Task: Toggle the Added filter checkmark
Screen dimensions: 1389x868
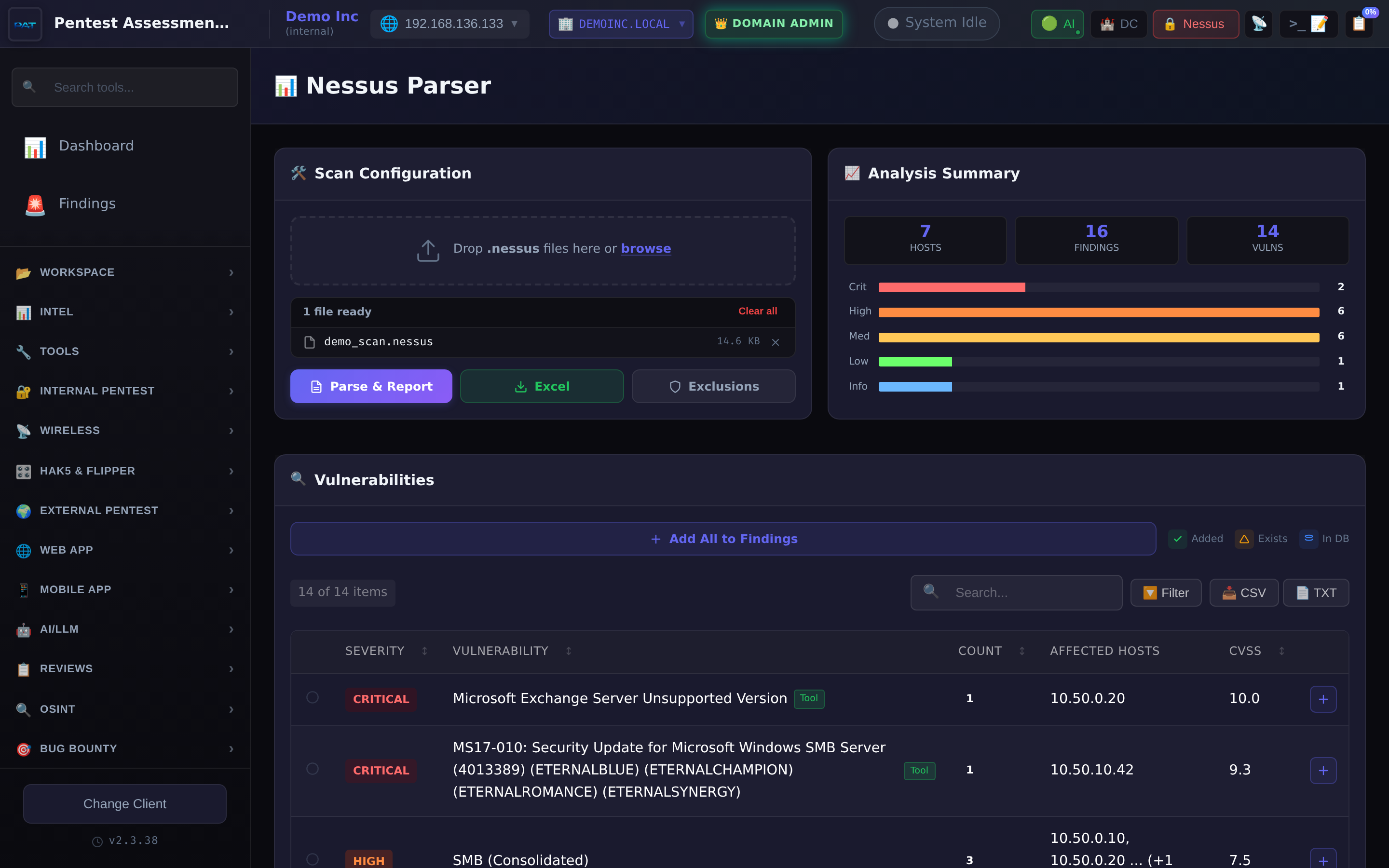Action: (x=1178, y=539)
